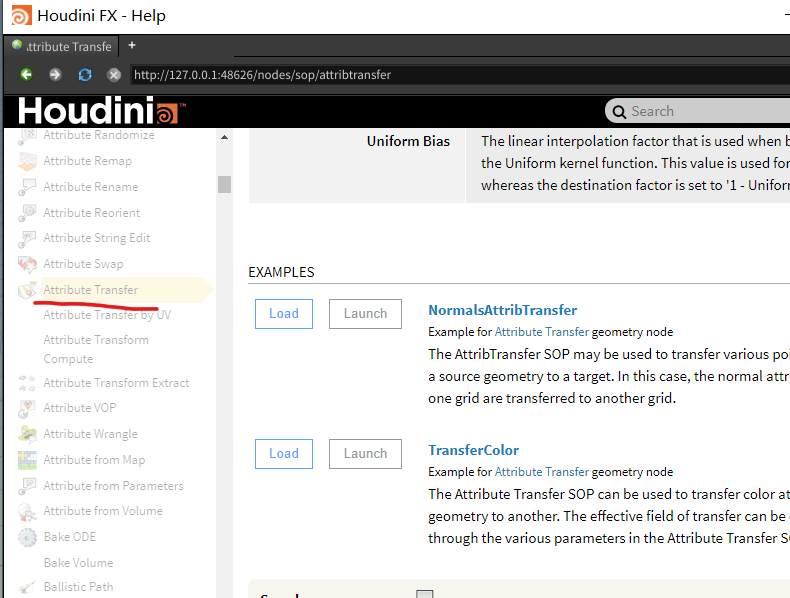This screenshot has height=598, width=790.
Task: Click the Uniform Bias parameter label
Action: [x=408, y=142]
